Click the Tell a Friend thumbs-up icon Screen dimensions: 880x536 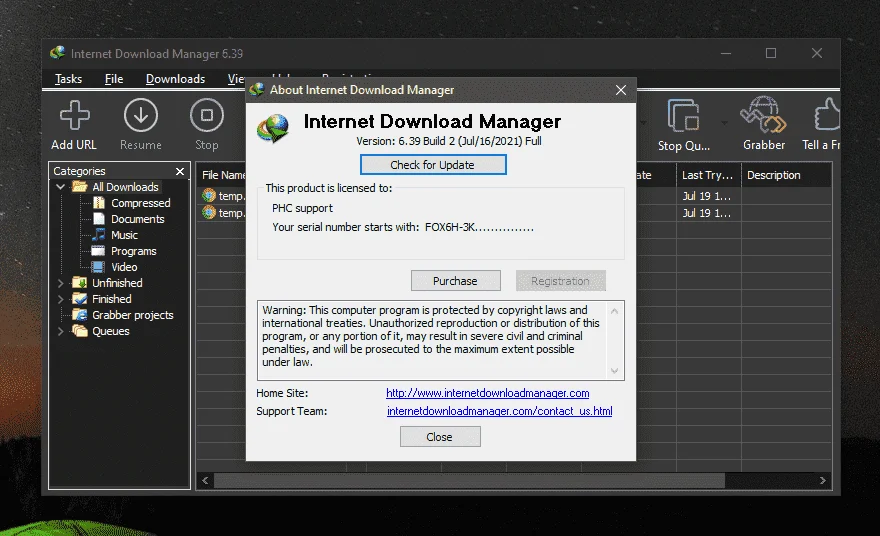[x=827, y=114]
